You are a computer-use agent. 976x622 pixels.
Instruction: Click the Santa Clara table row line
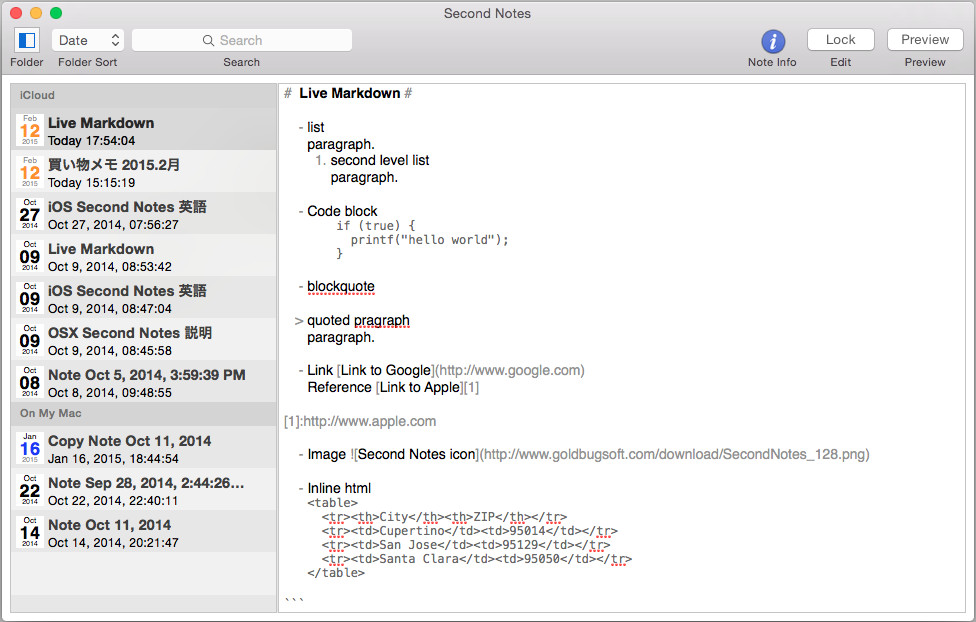tap(476, 559)
